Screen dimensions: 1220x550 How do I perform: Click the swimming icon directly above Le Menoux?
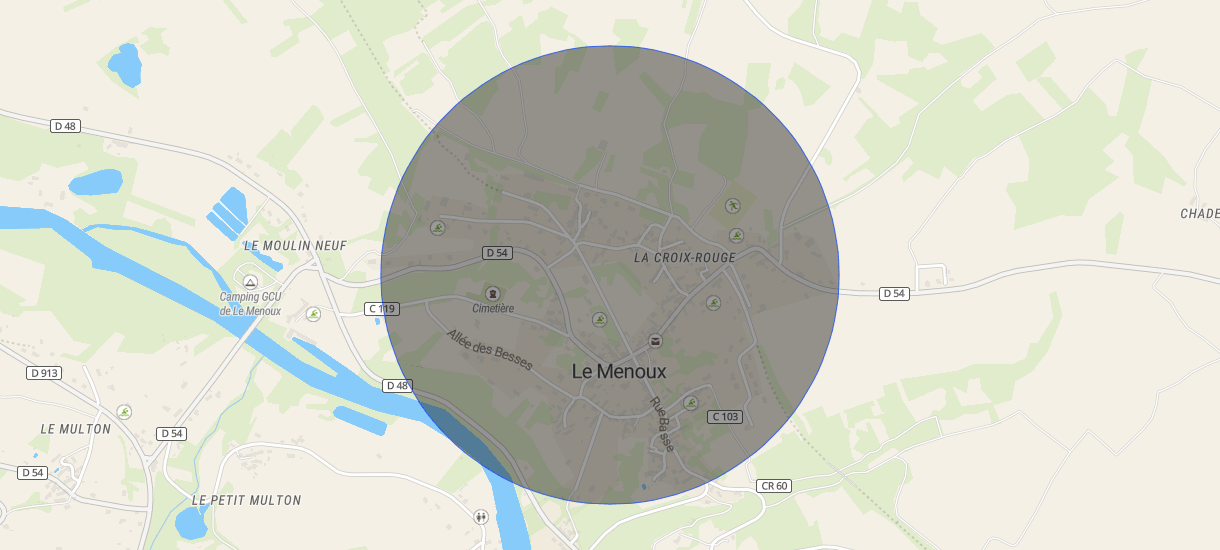[600, 320]
